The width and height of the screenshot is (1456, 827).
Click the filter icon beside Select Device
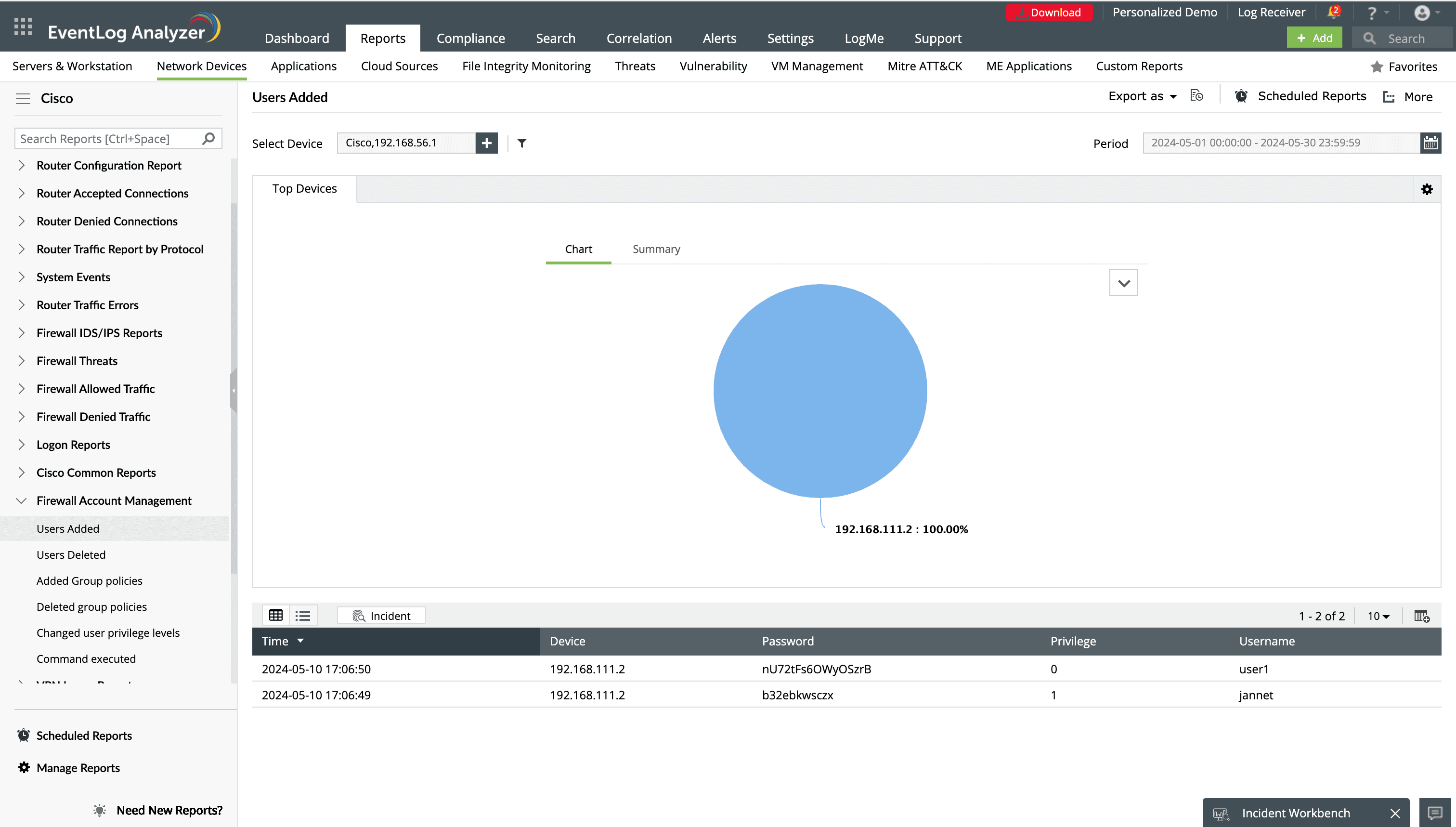(521, 143)
